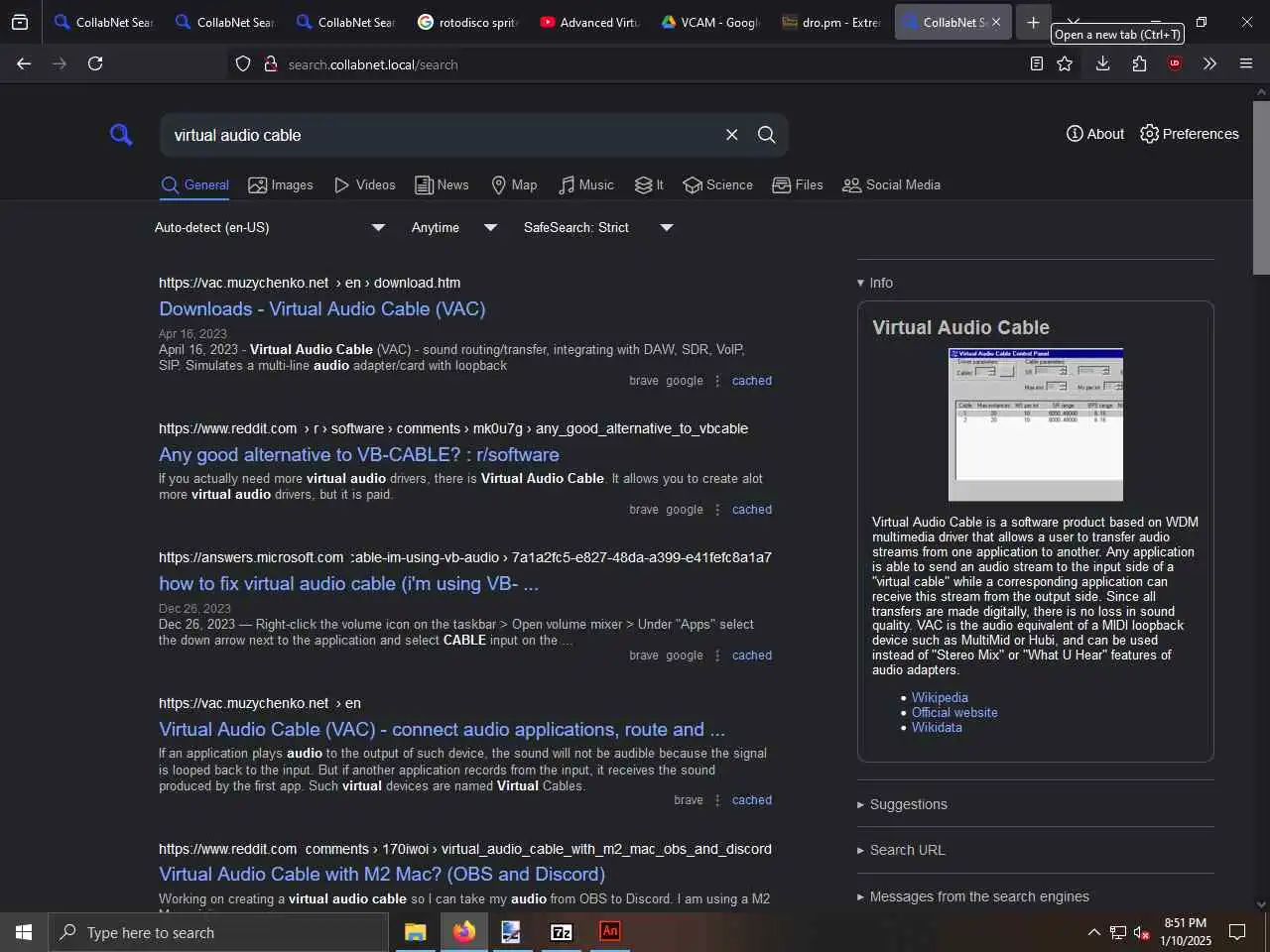The width and height of the screenshot is (1270, 952).
Task: Close the active CollabNet tab
Action: pyautogui.click(x=996, y=22)
